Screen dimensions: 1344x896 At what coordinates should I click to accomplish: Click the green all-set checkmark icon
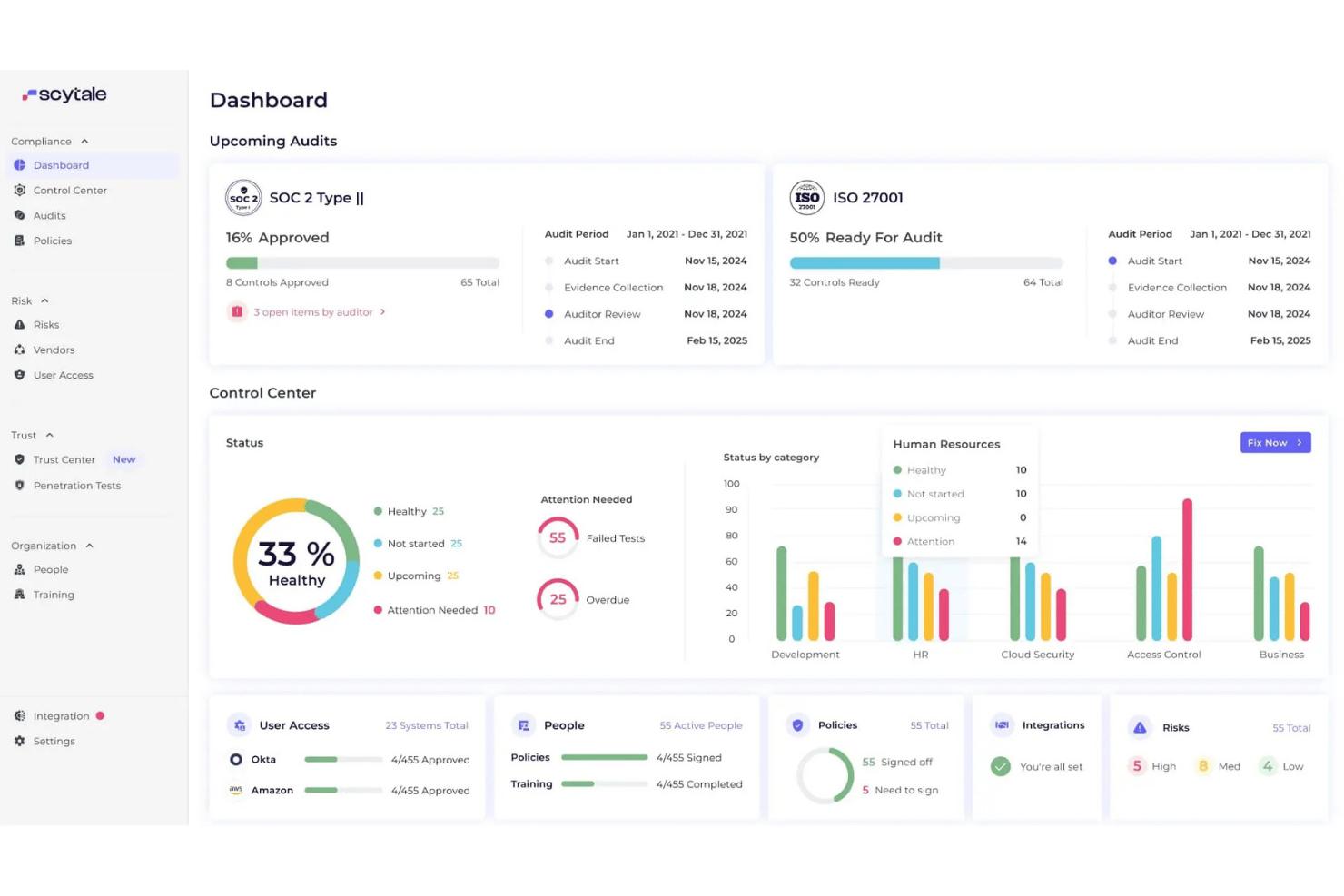tap(1001, 767)
